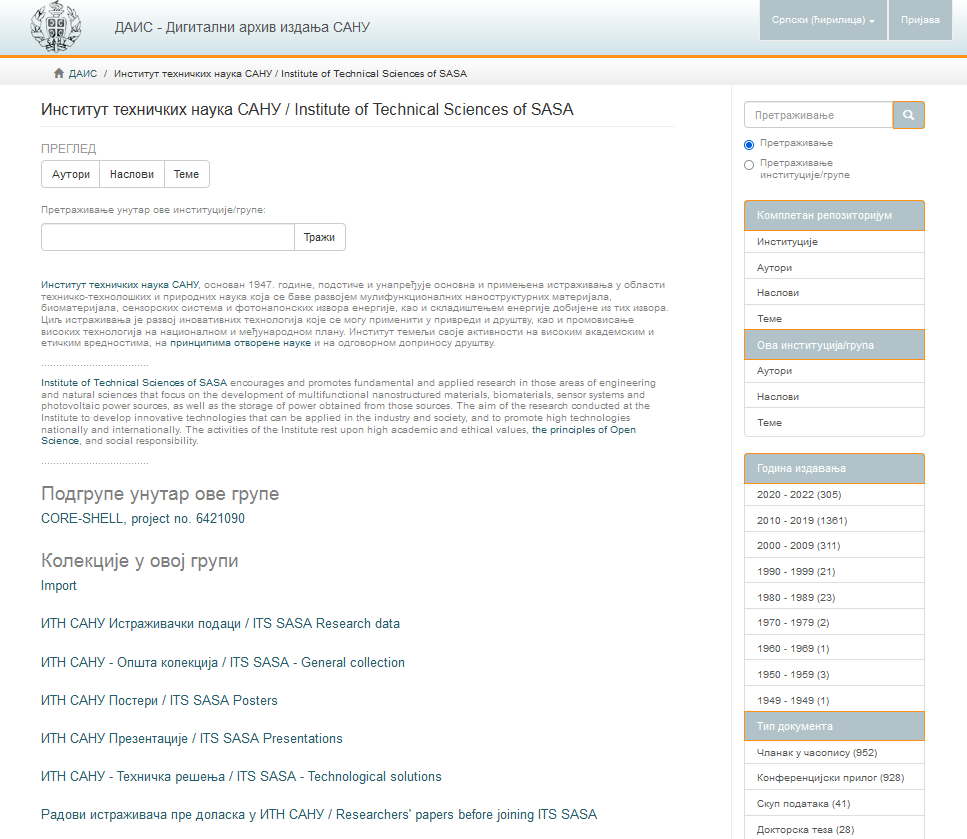967x839 pixels.
Task: Open the Српски (ћирилица) language dropdown
Action: [x=823, y=20]
